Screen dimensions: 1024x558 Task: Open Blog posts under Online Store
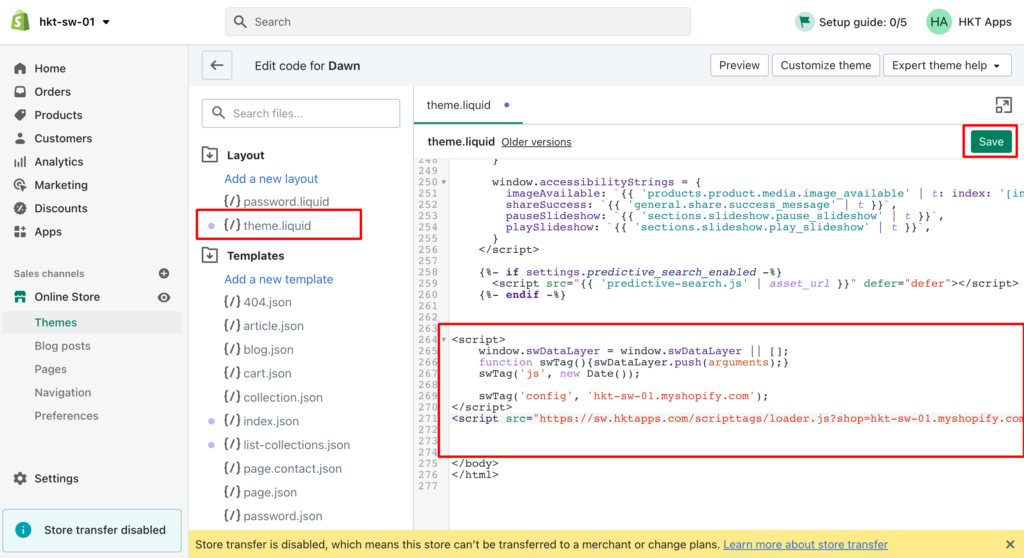click(62, 346)
